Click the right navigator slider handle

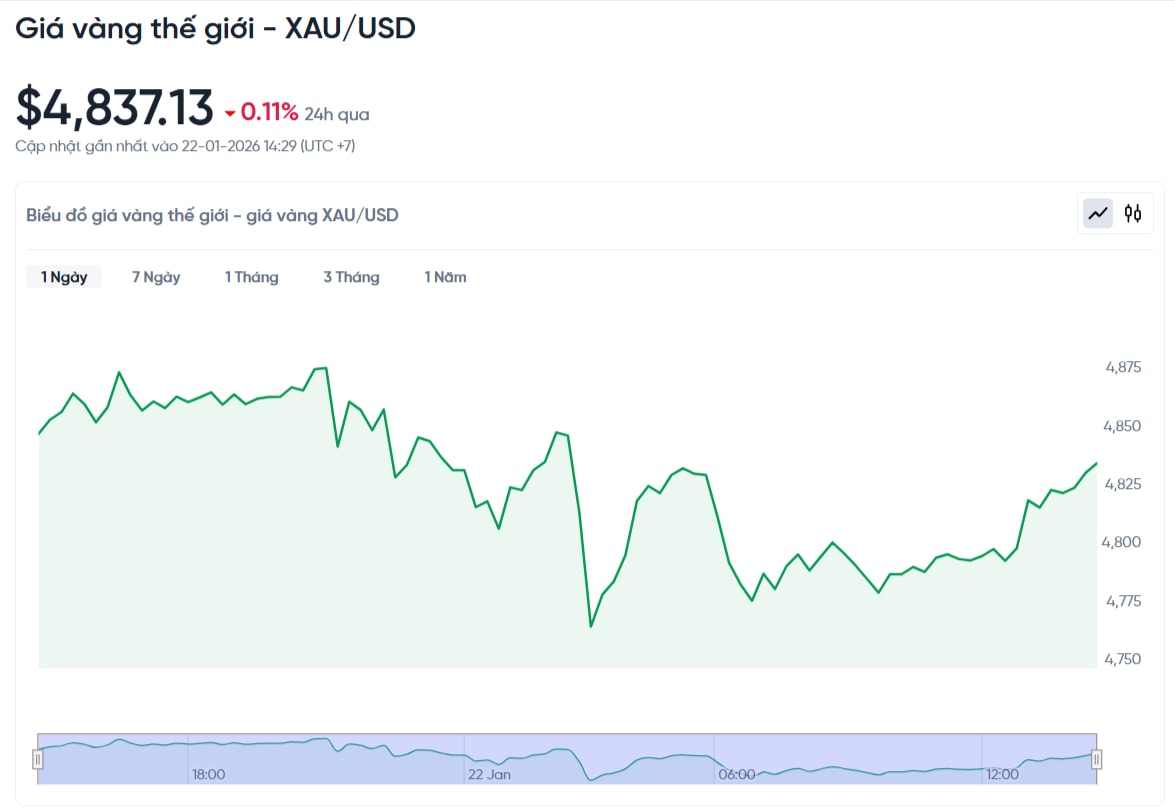[x=1096, y=758]
